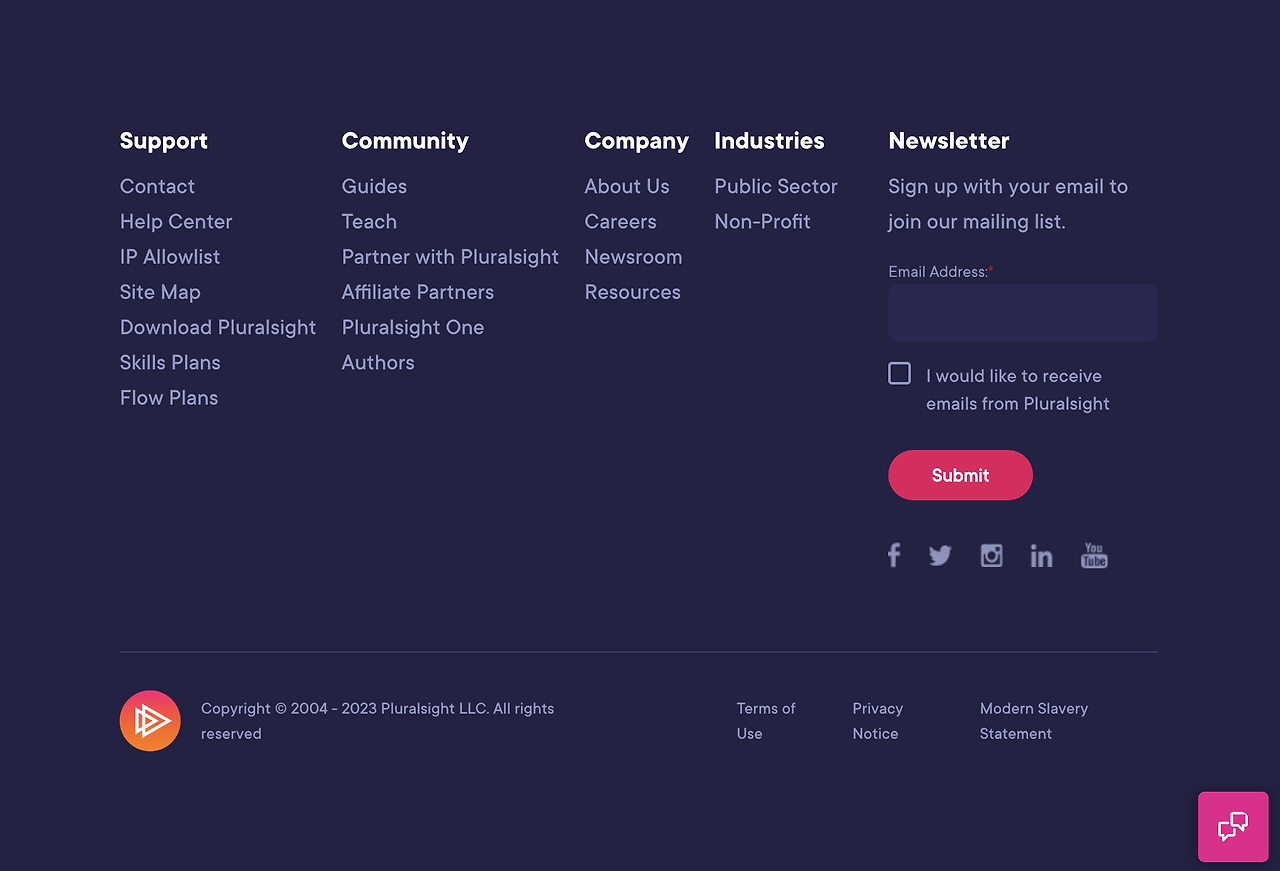Viewport: 1280px width, 871px height.
Task: Click the Industries column heading
Action: point(770,141)
